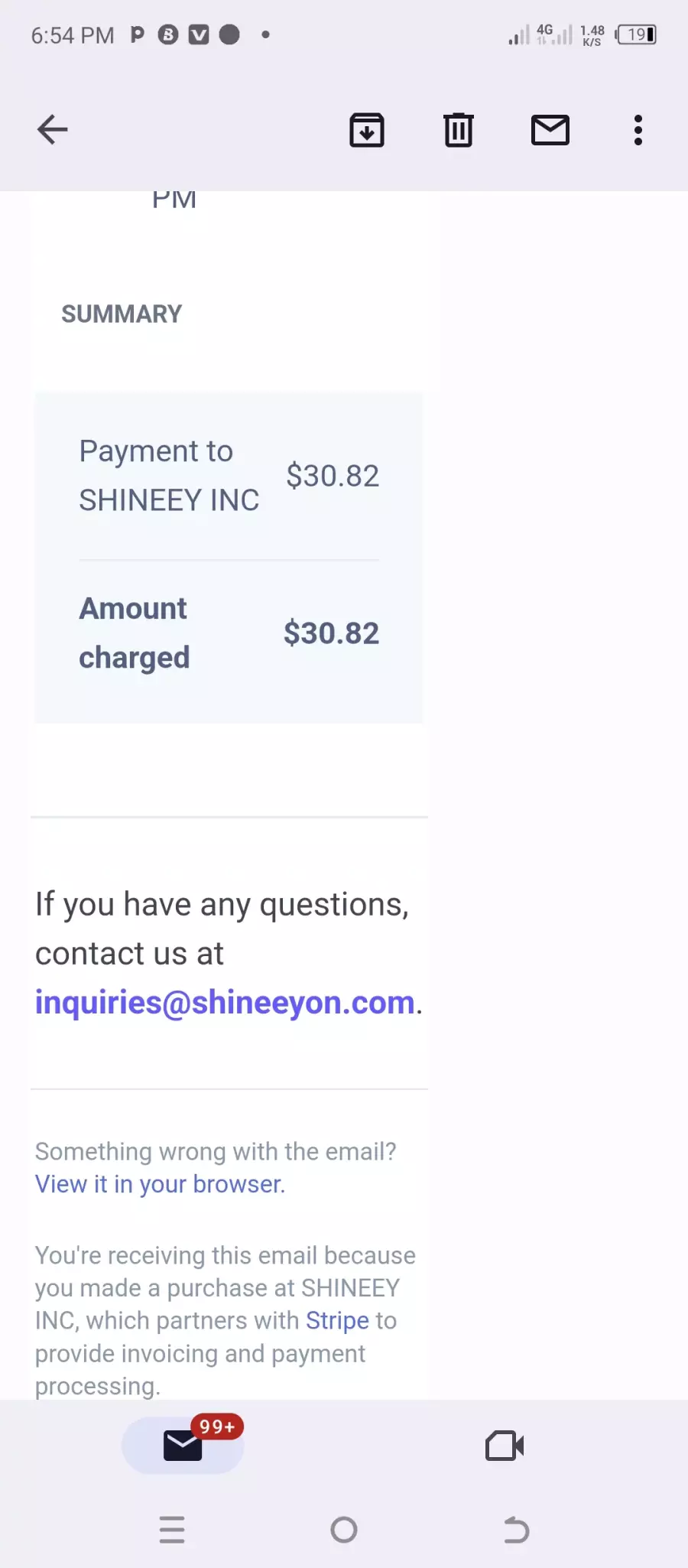
Task: Open inquiries@shineeyon.com email link
Action: click(x=225, y=1002)
